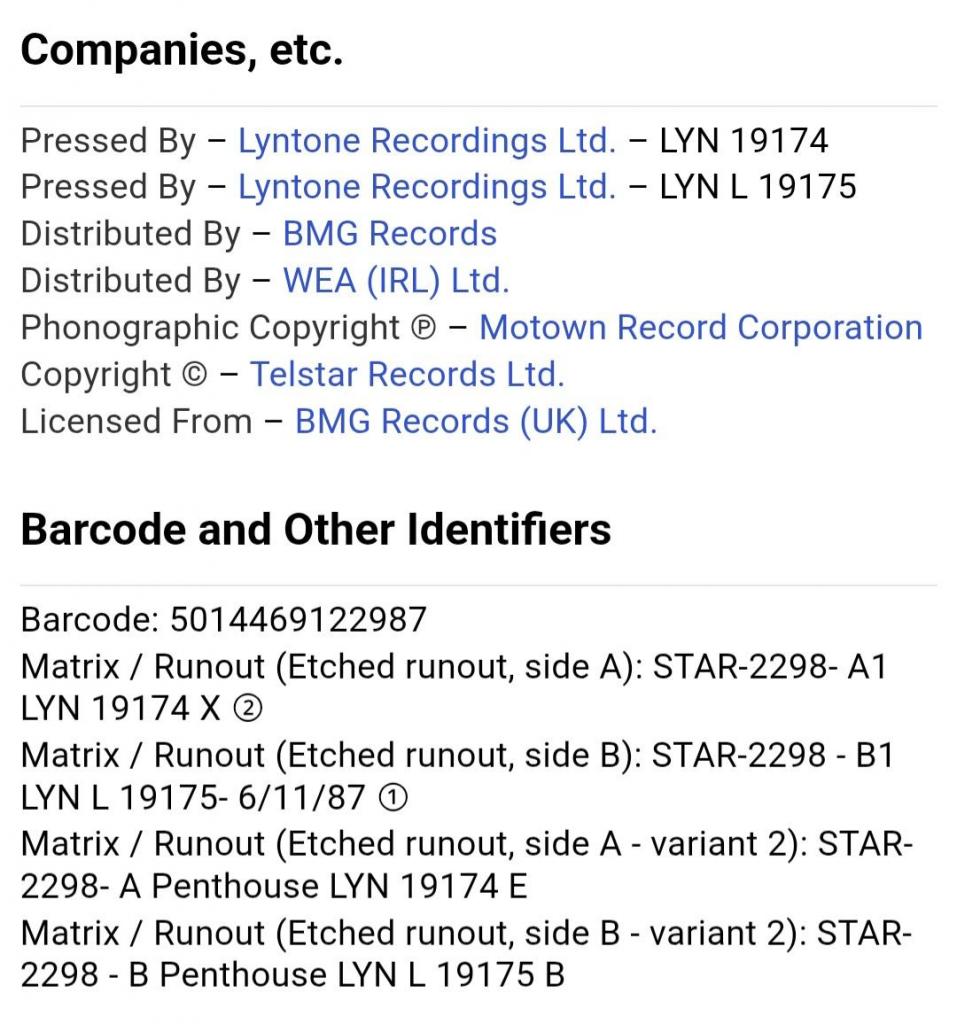Viewport: 957px width, 1024px height.
Task: Click the side A runout text STAR-2298- A1
Action: pos(770,666)
